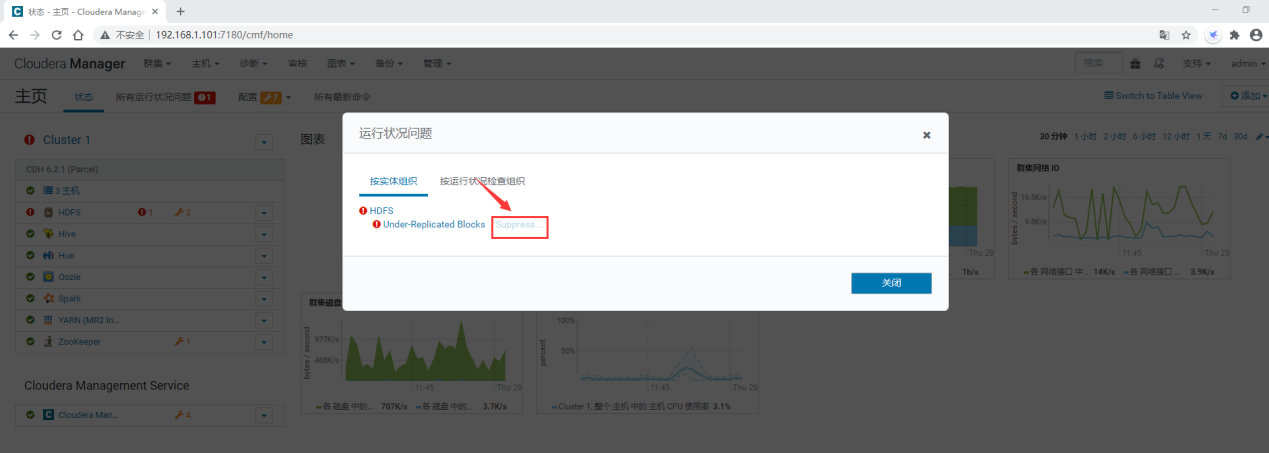The width and height of the screenshot is (1269, 453).
Task: Click Switch to Table View
Action: 1153,96
